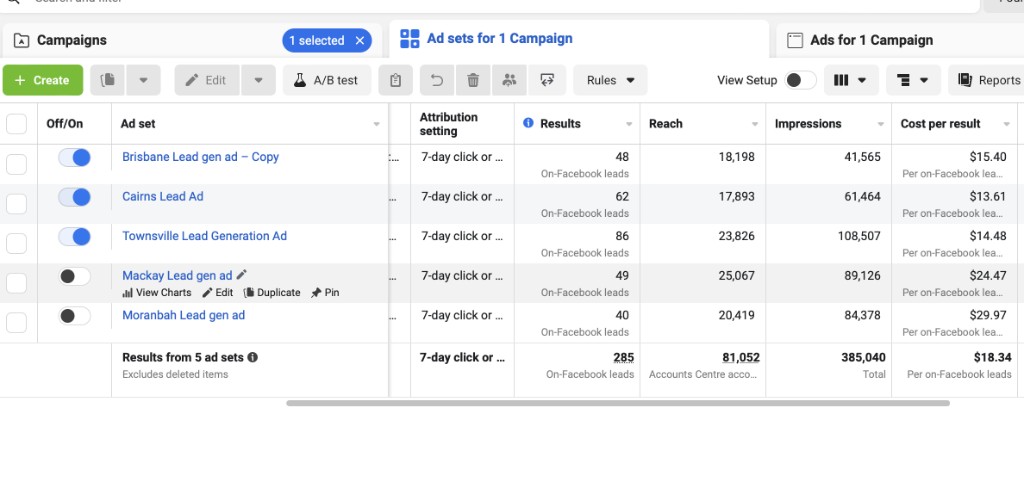This screenshot has height=482, width=1024.
Task: Switch to Ad sets for 1 Campaign tab
Action: tap(500, 39)
